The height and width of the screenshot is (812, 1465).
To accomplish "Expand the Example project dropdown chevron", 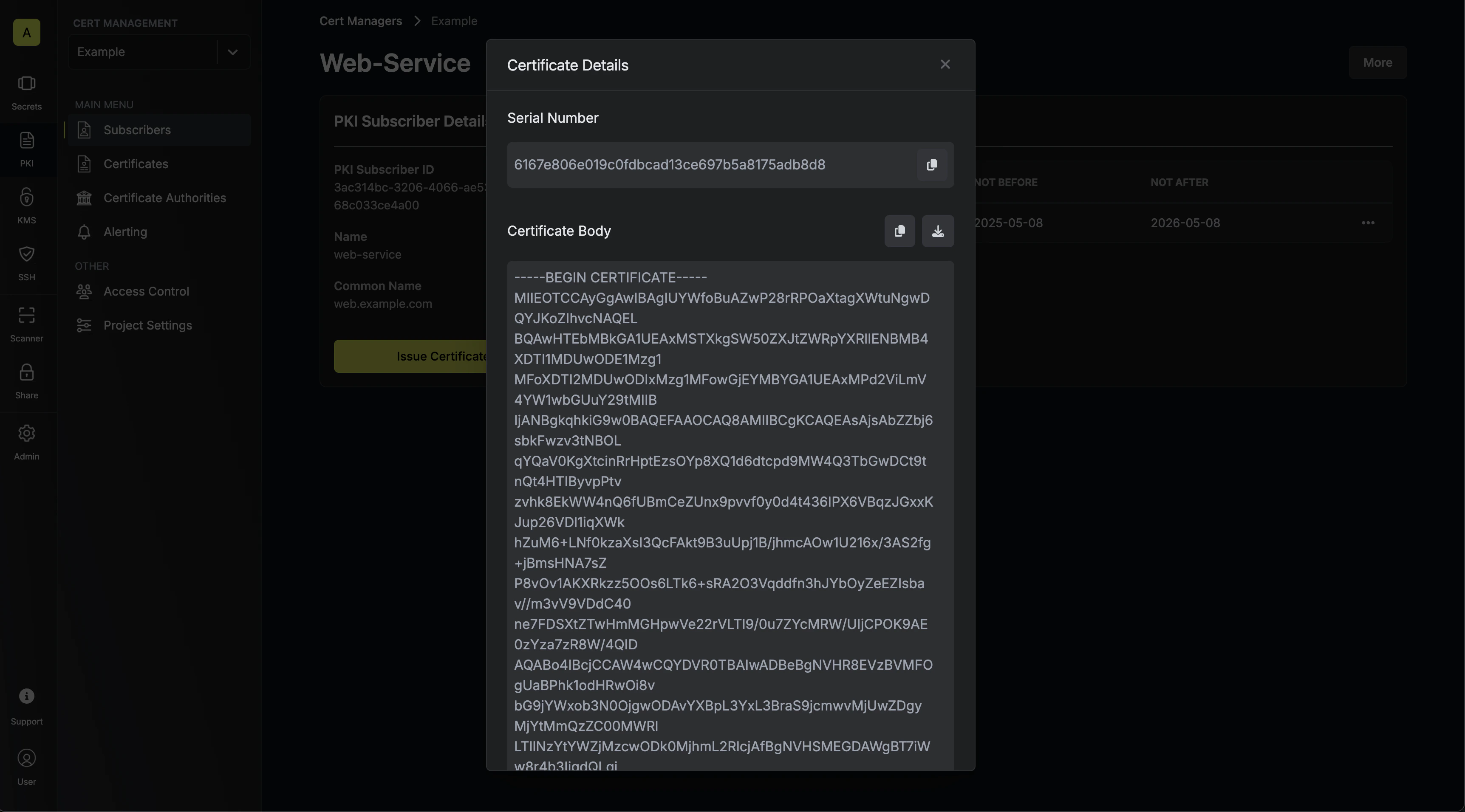I will 232,52.
